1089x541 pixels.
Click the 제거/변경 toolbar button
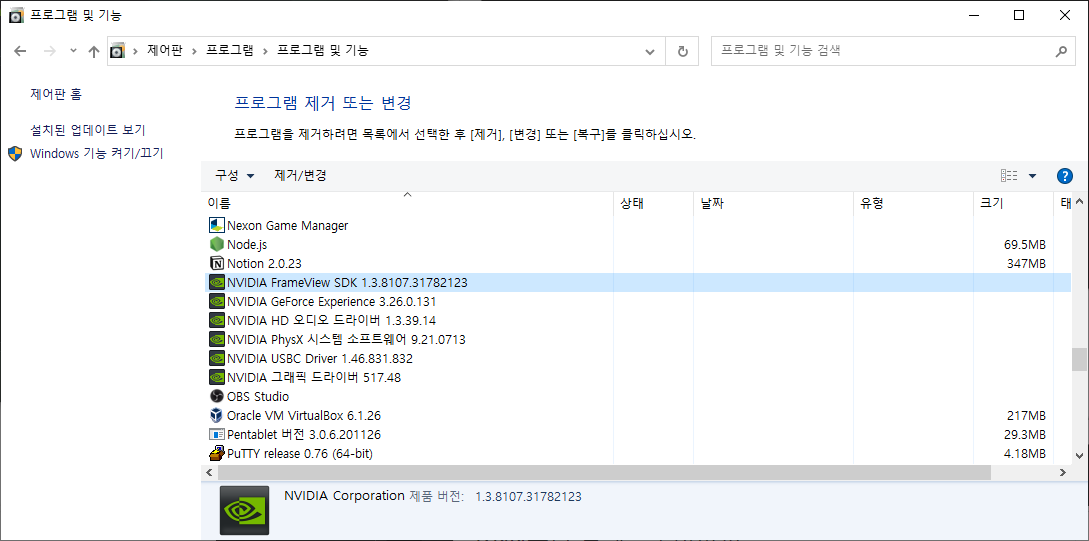point(300,176)
